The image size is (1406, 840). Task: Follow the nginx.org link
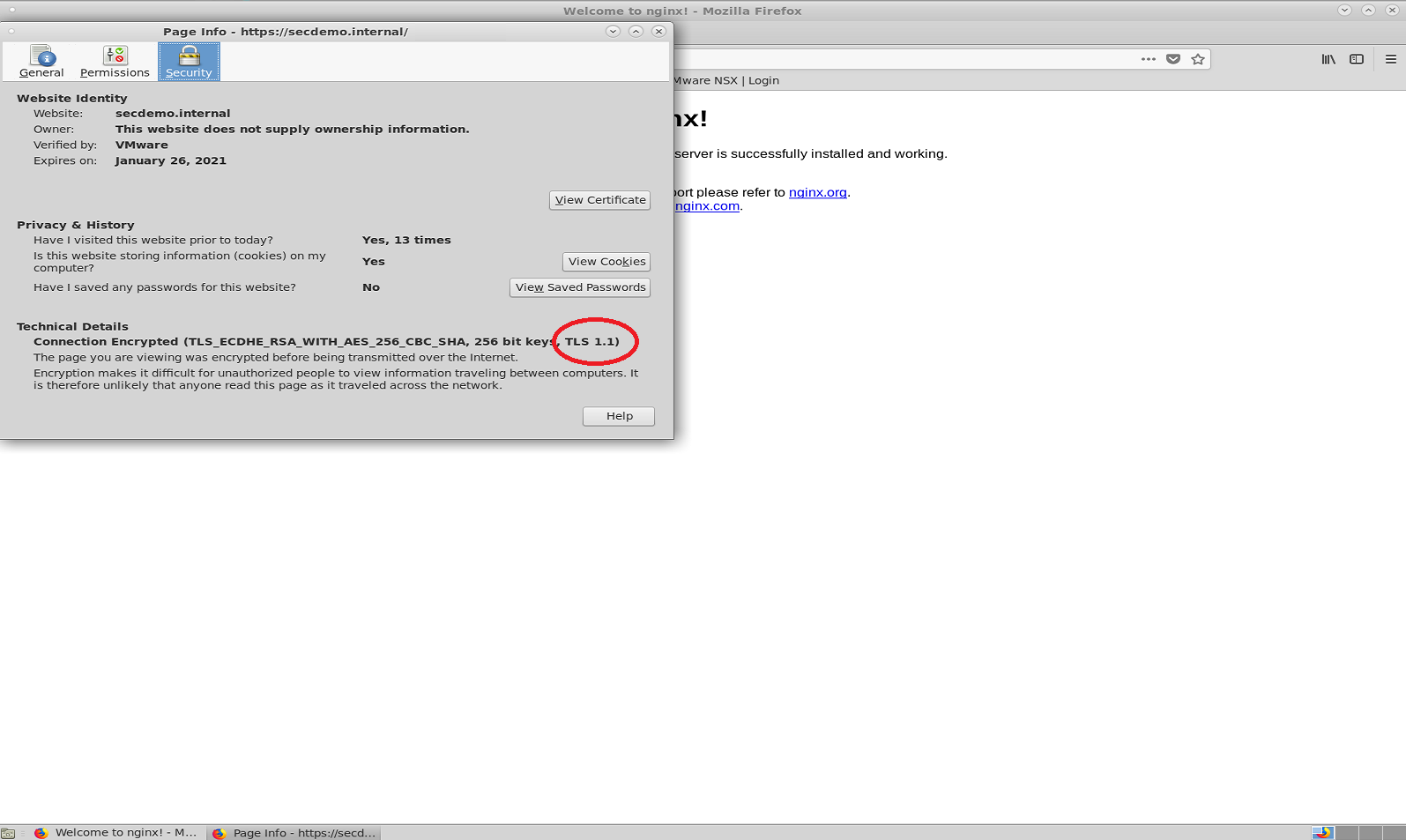click(x=817, y=192)
